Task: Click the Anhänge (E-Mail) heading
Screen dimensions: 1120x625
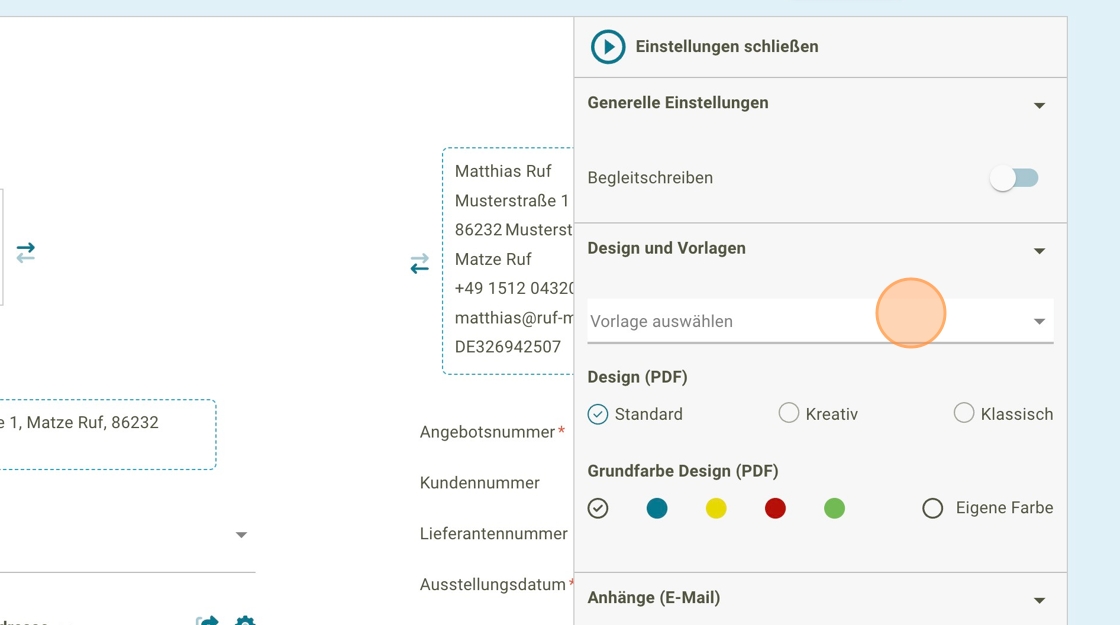Action: coord(654,598)
